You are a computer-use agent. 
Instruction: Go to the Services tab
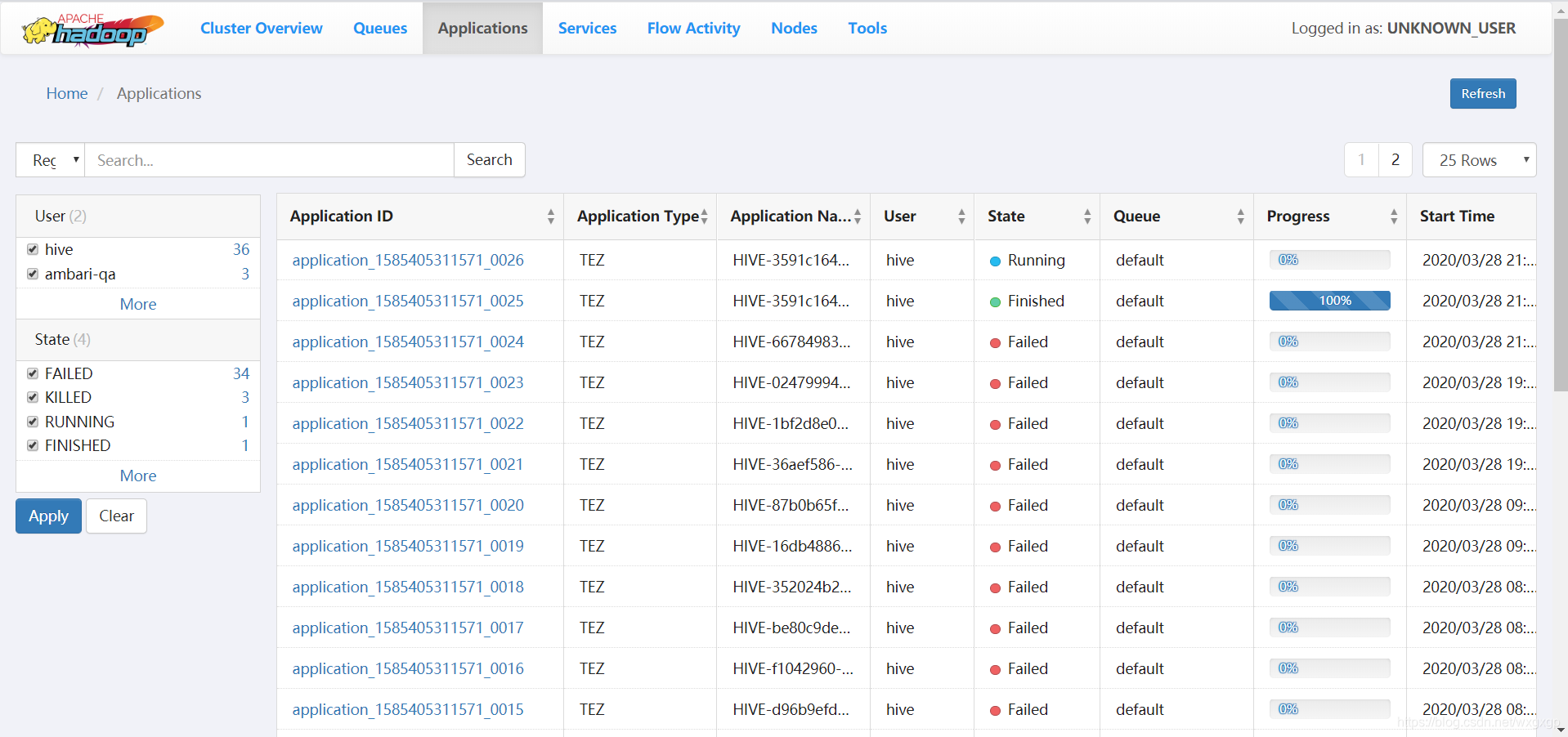(588, 29)
